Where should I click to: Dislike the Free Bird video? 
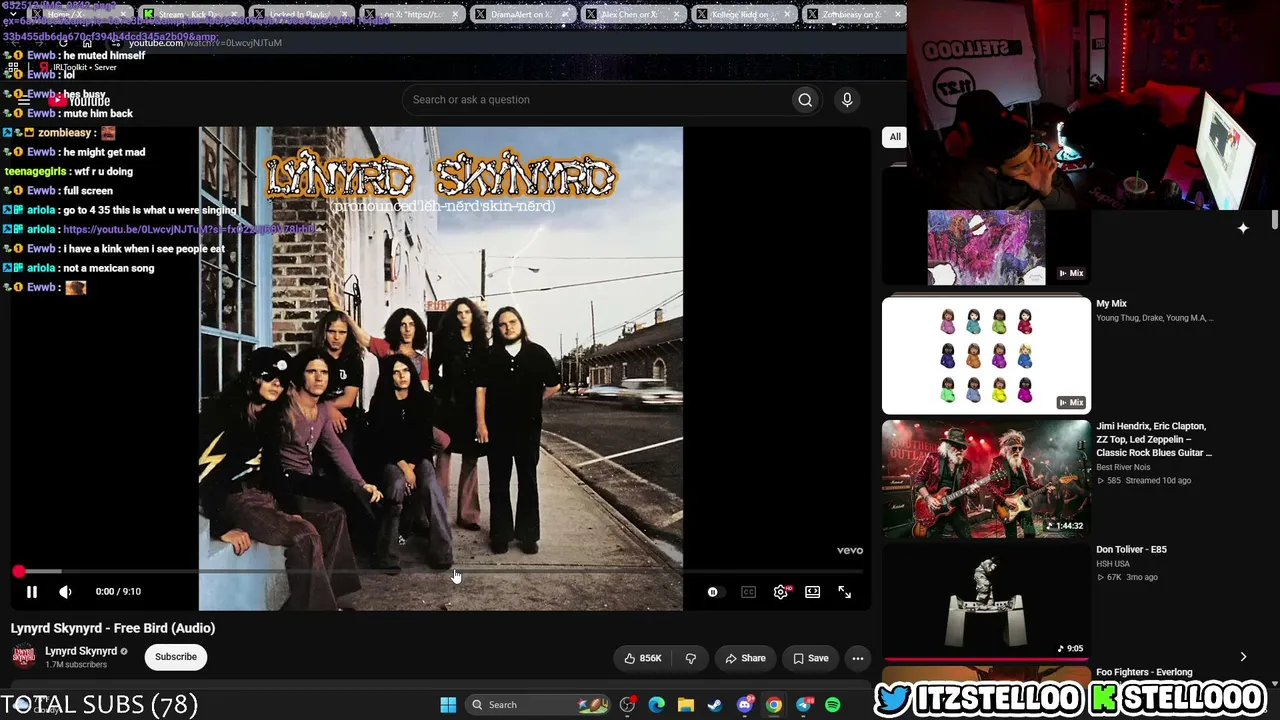tap(691, 658)
